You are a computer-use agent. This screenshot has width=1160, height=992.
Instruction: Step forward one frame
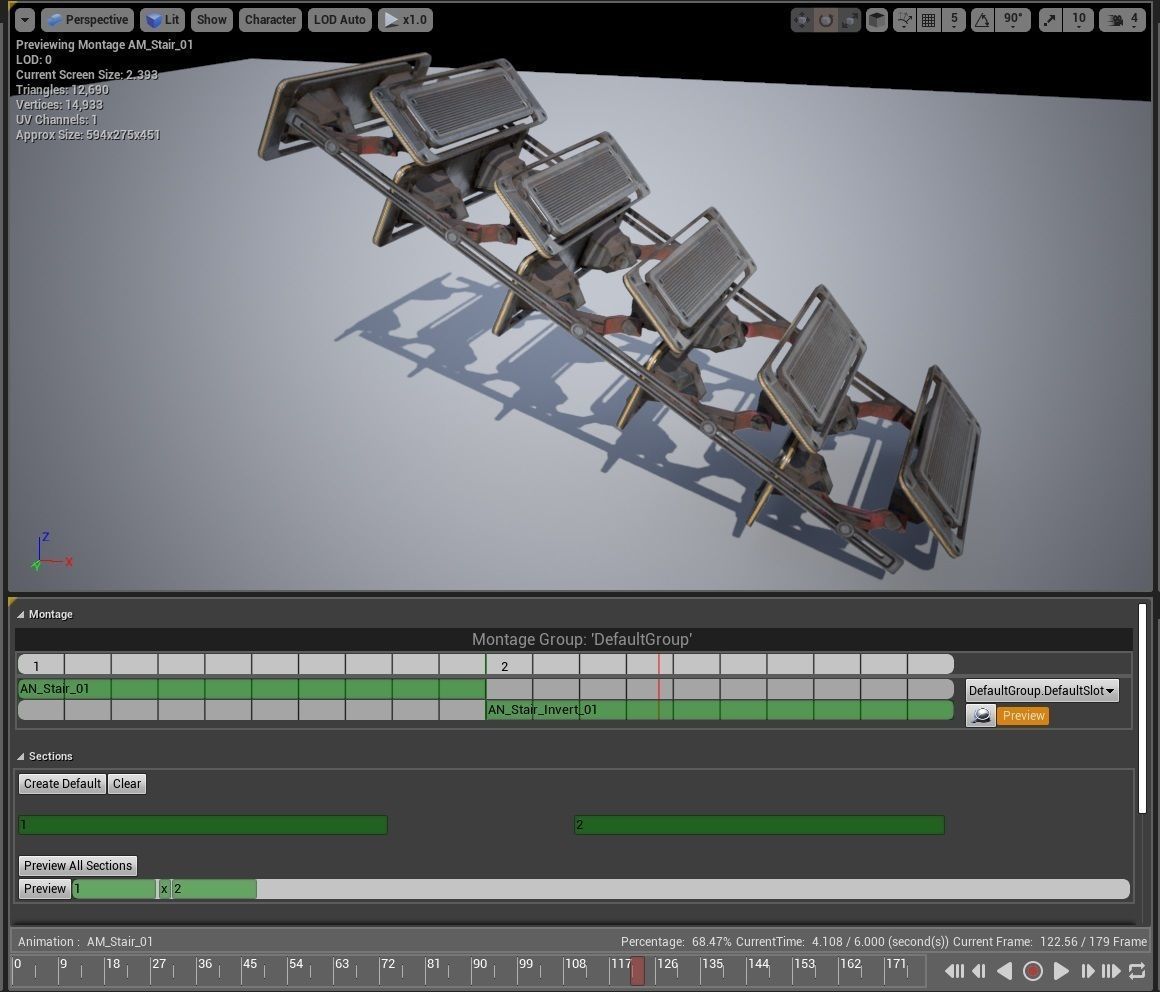(1088, 971)
